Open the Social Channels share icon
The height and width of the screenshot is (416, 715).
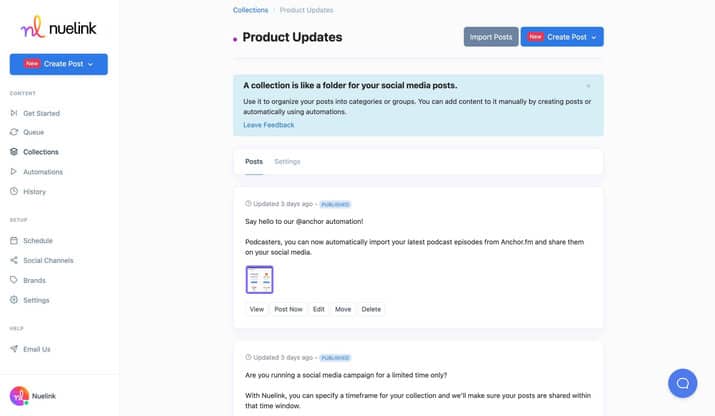(14, 260)
